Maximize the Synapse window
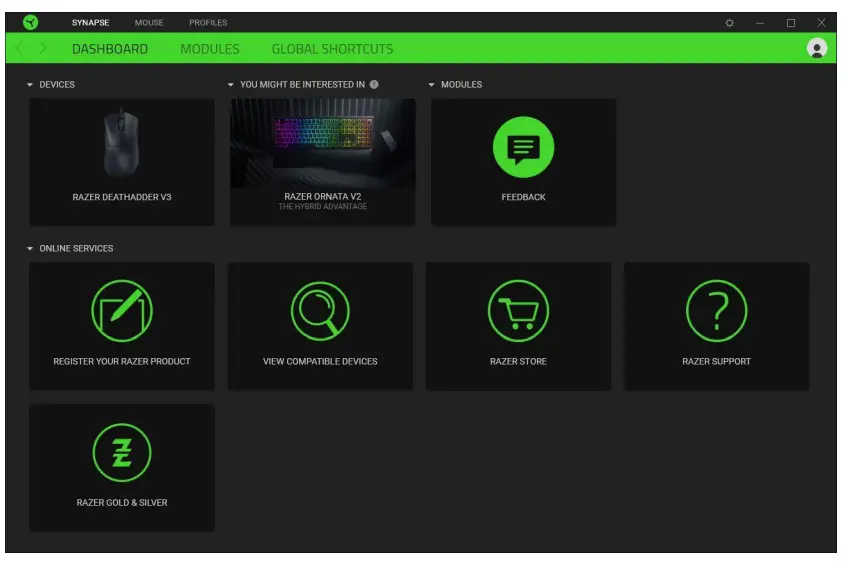The image size is (848, 568). pos(791,23)
